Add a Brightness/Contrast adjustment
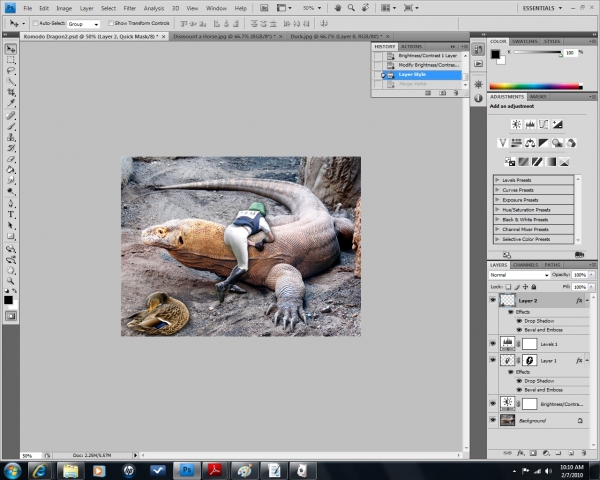Screen dimensions: 600x480 tap(516, 124)
